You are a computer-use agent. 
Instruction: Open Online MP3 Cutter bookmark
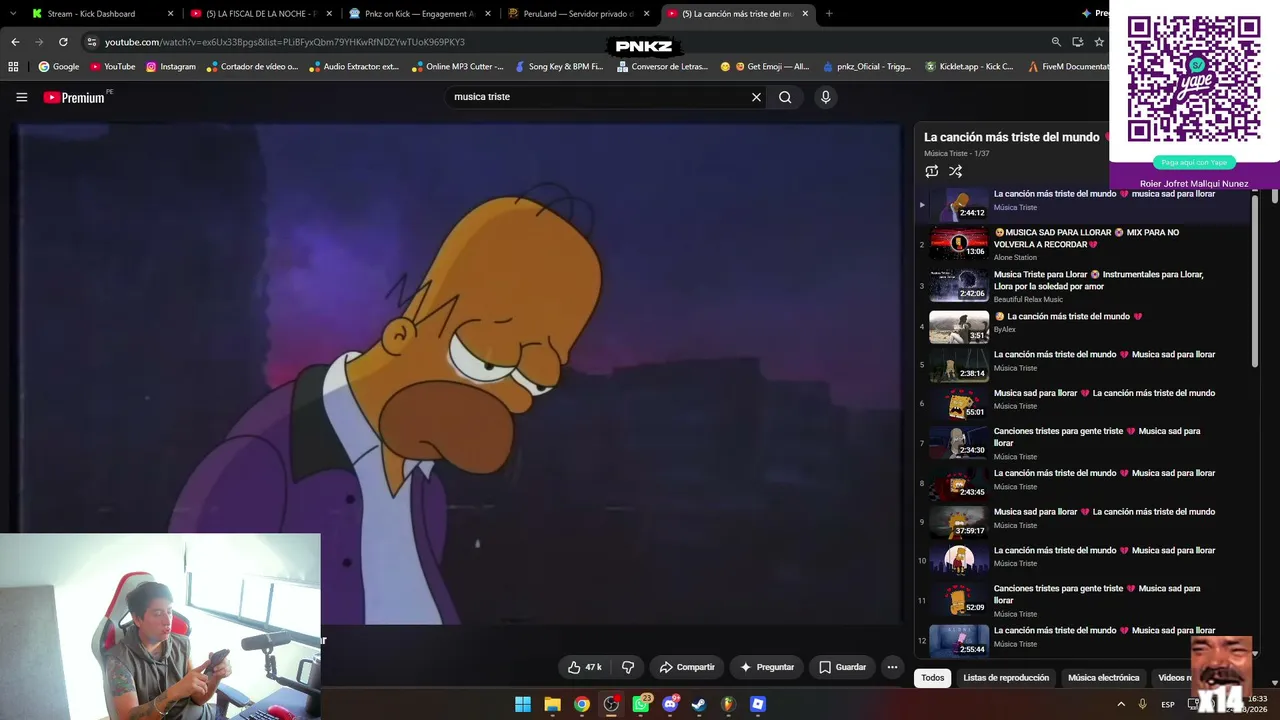tap(457, 67)
